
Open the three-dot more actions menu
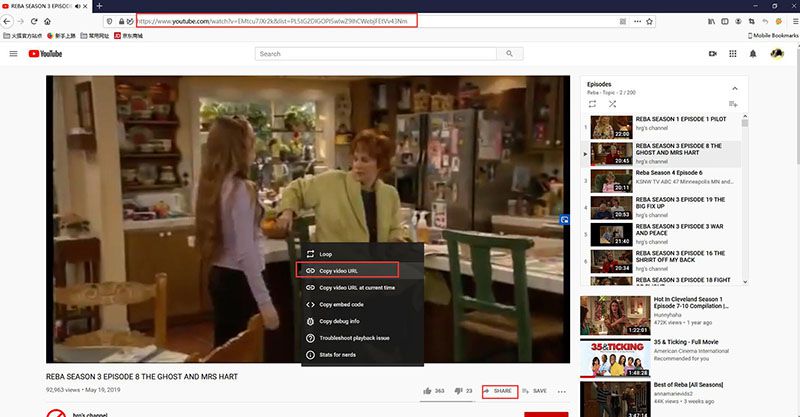pos(562,391)
